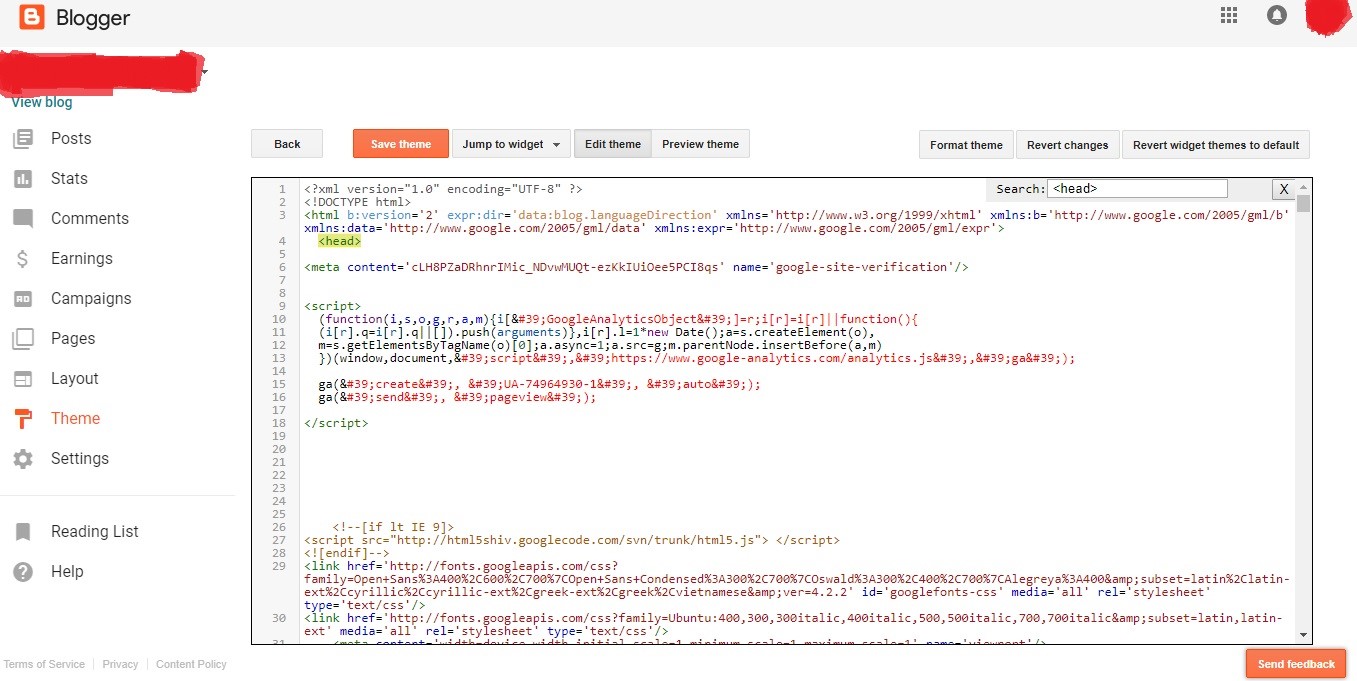1357x681 pixels.
Task: Click the Send feedback button
Action: (x=1296, y=664)
